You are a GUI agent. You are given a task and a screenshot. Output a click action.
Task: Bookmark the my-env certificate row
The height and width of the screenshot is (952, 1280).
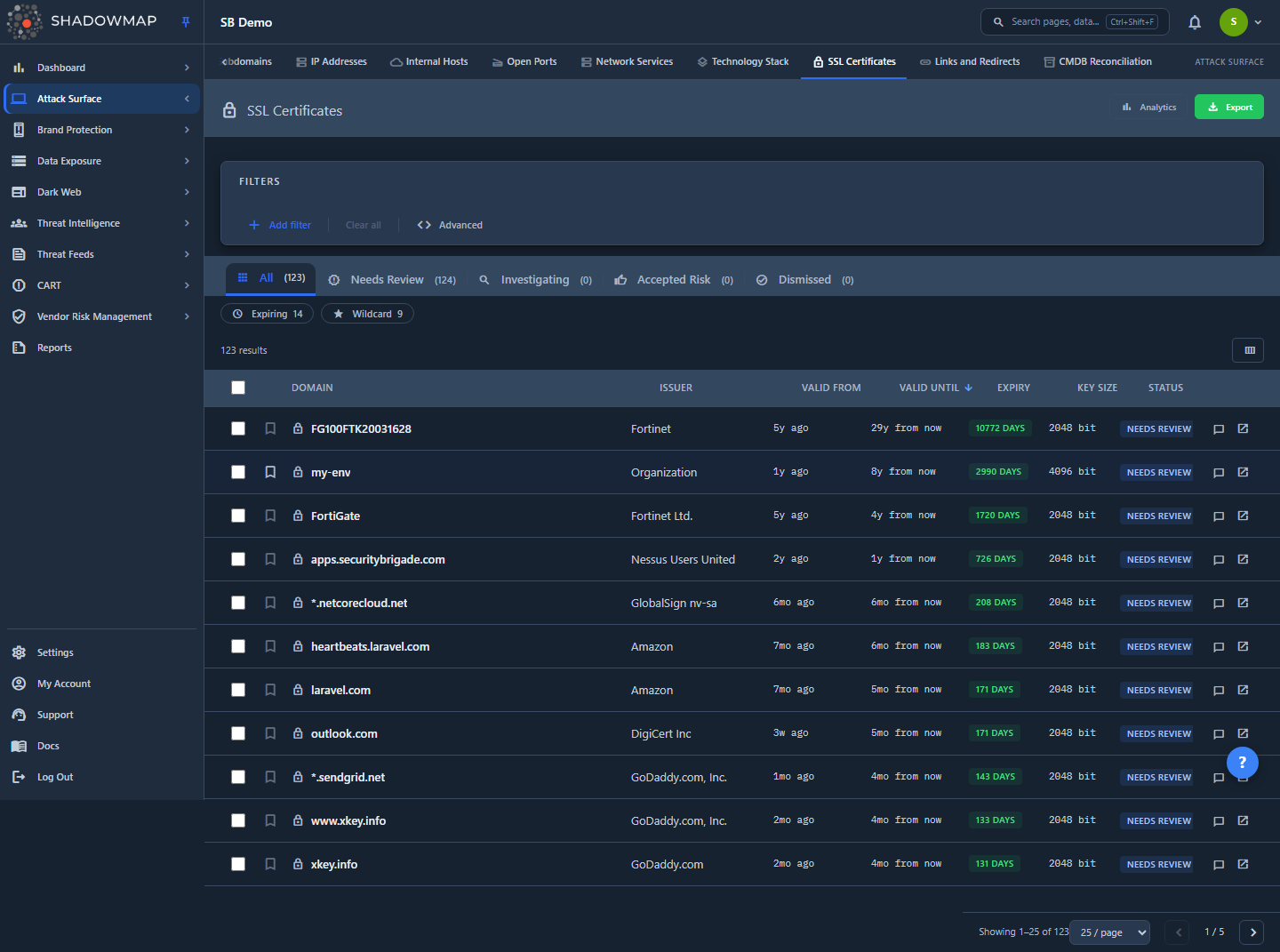click(x=270, y=472)
